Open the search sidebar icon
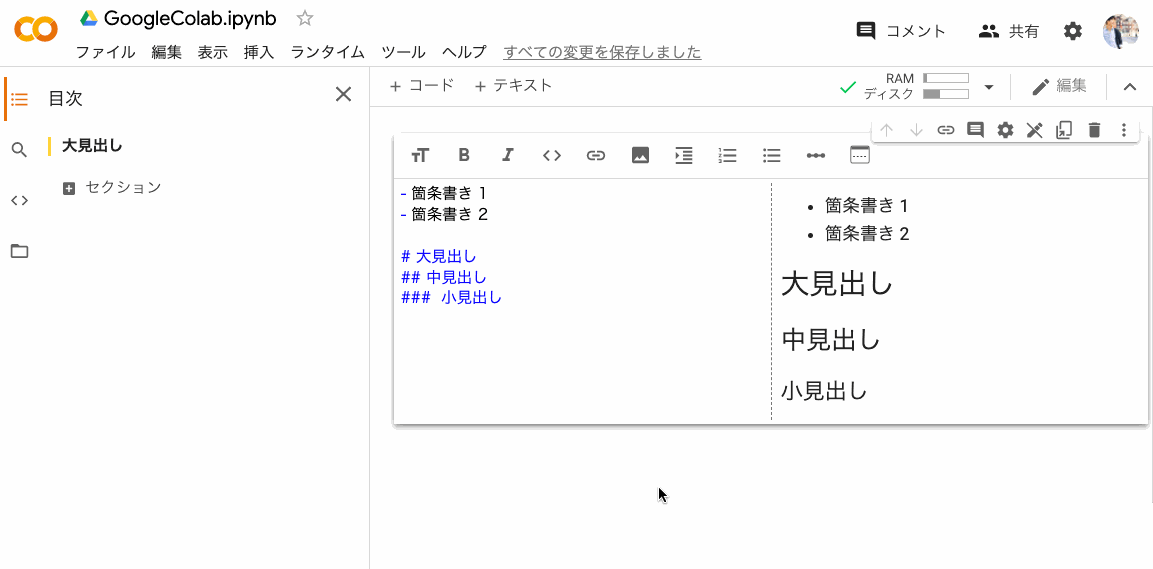Viewport: 1153px width, 569px height. tap(19, 150)
